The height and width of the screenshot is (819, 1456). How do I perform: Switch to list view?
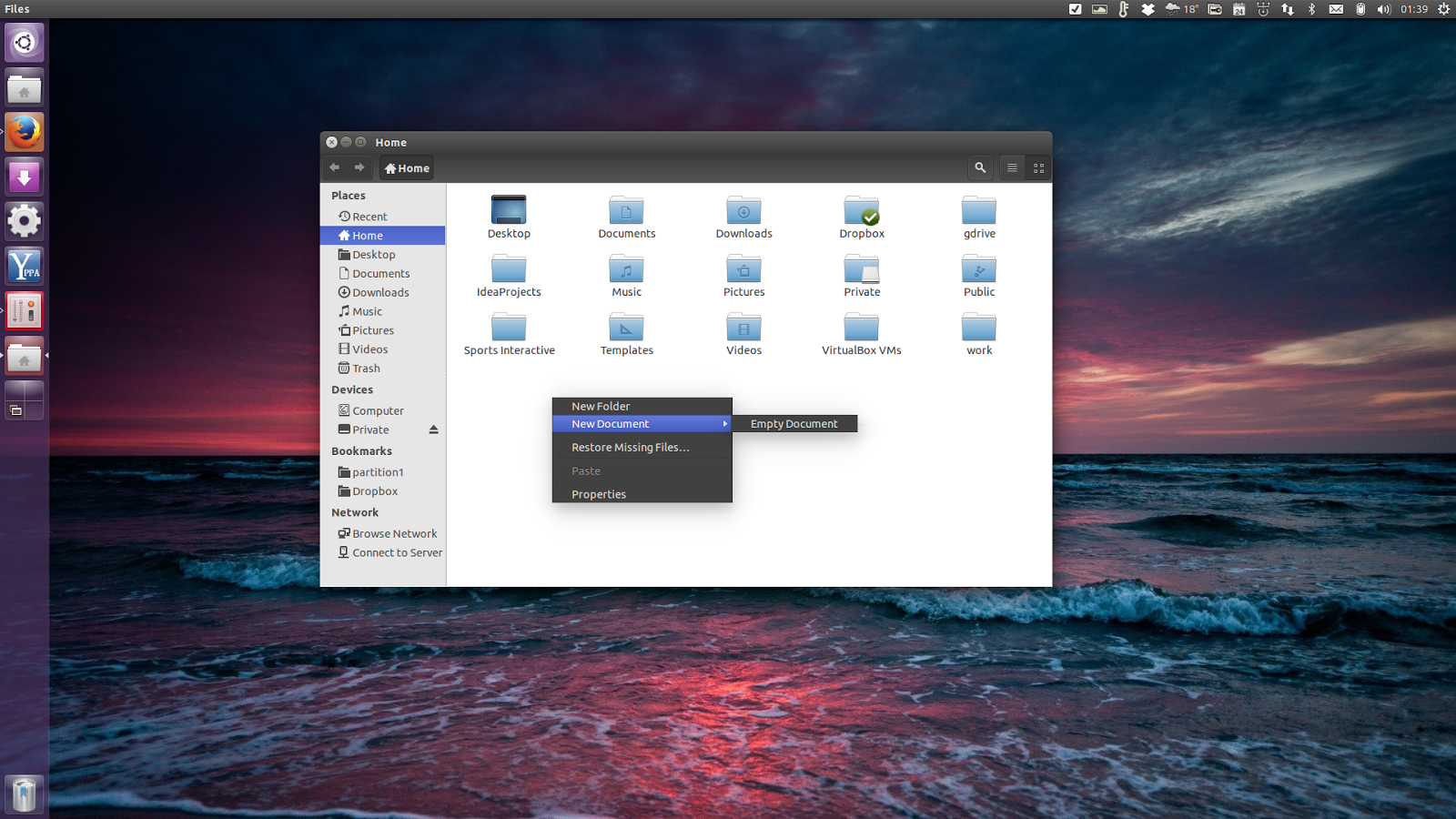pyautogui.click(x=1011, y=167)
